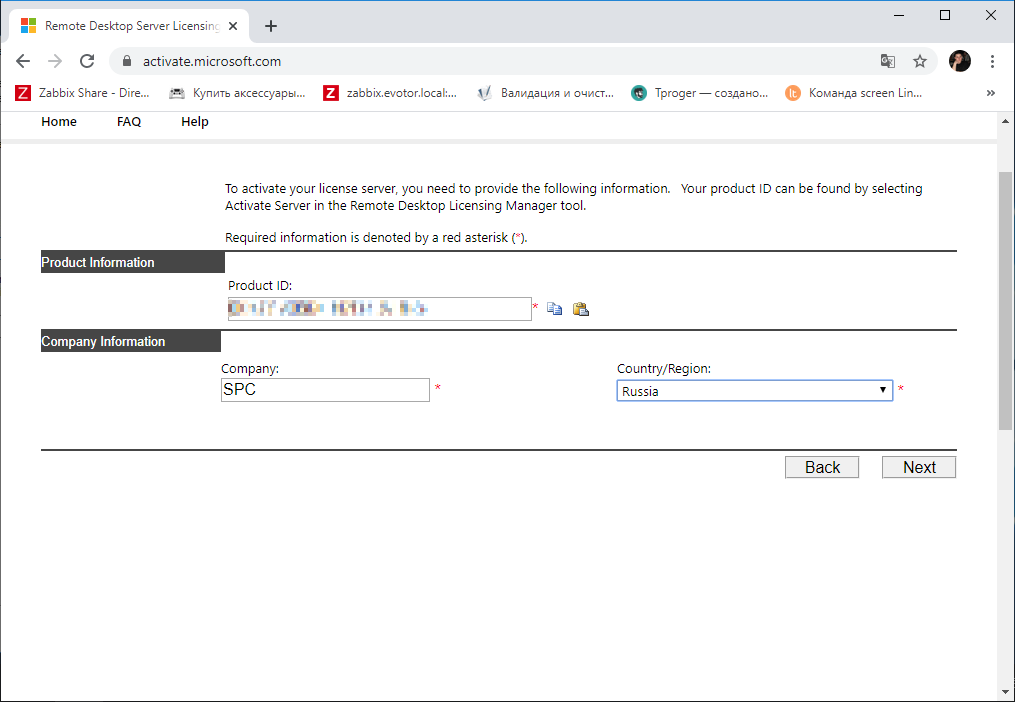
Task: Open new tab with plus button
Action: 271,26
